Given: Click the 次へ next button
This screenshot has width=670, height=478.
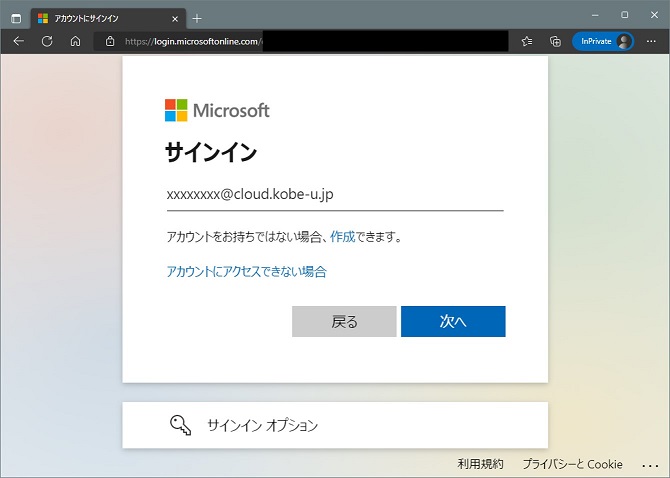Looking at the screenshot, I should pyautogui.click(x=453, y=321).
